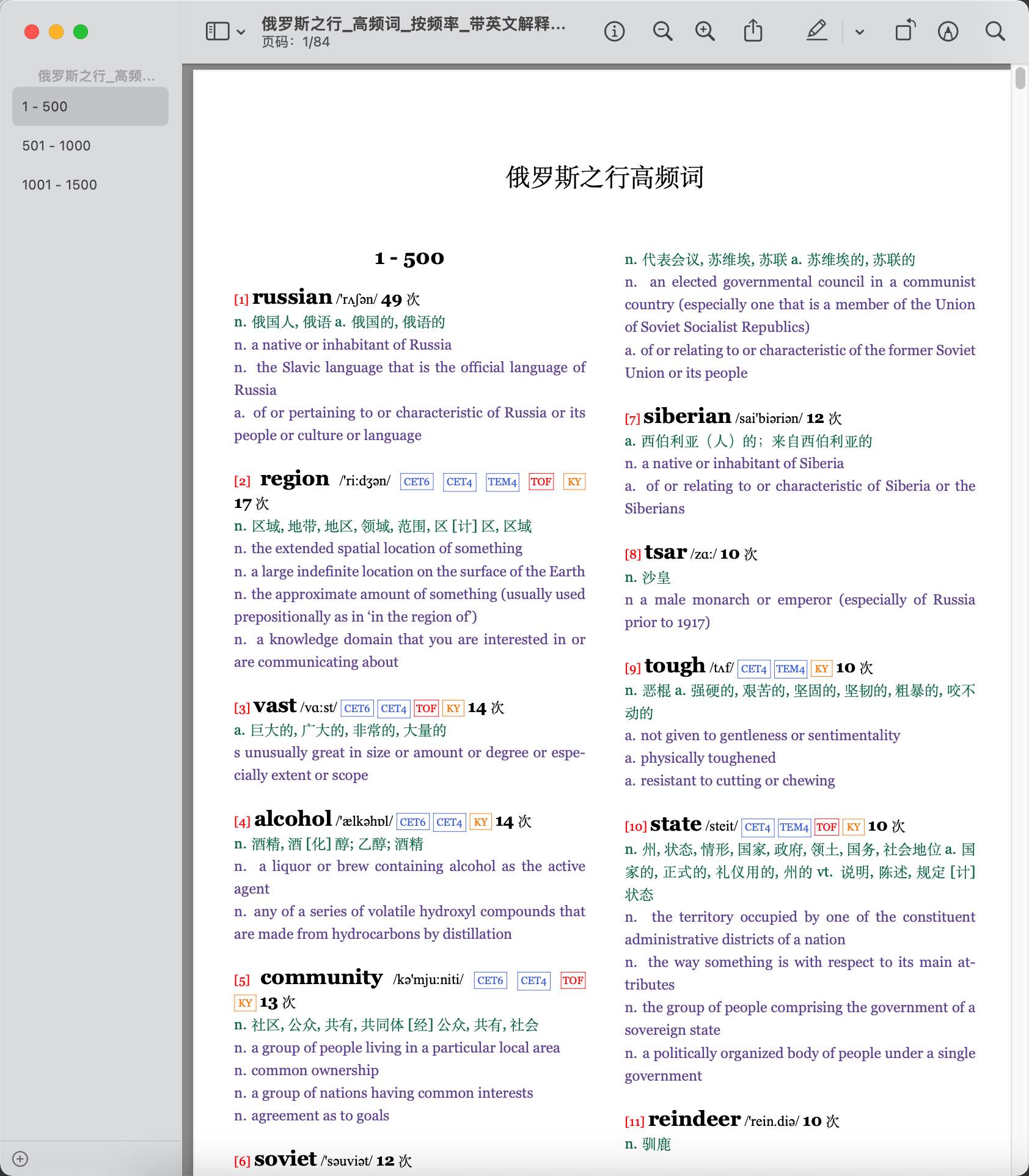This screenshot has width=1029, height=1176.
Task: Click the word 'alcohol' entry heading
Action: (x=293, y=818)
